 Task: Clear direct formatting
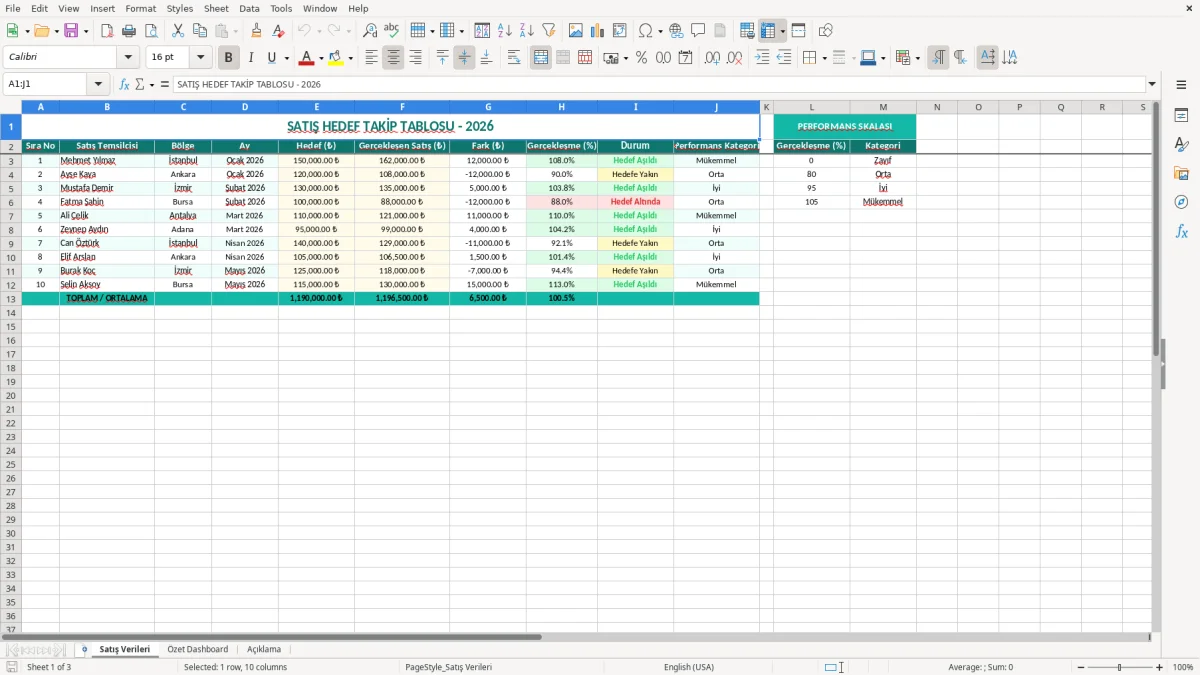pos(279,31)
